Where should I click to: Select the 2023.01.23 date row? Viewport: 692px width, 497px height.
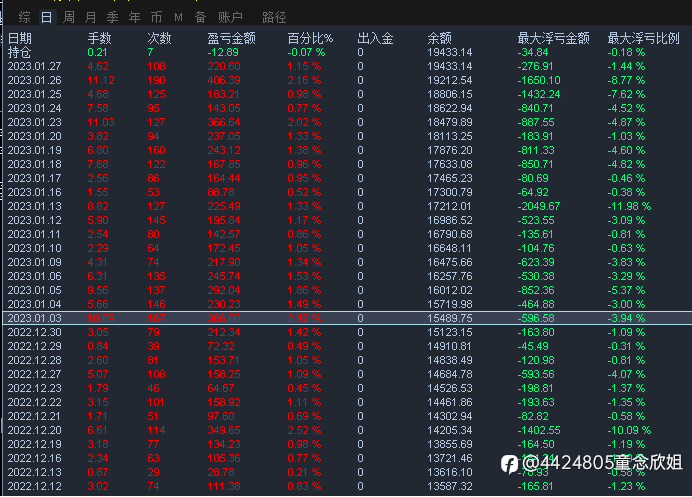(x=347, y=122)
